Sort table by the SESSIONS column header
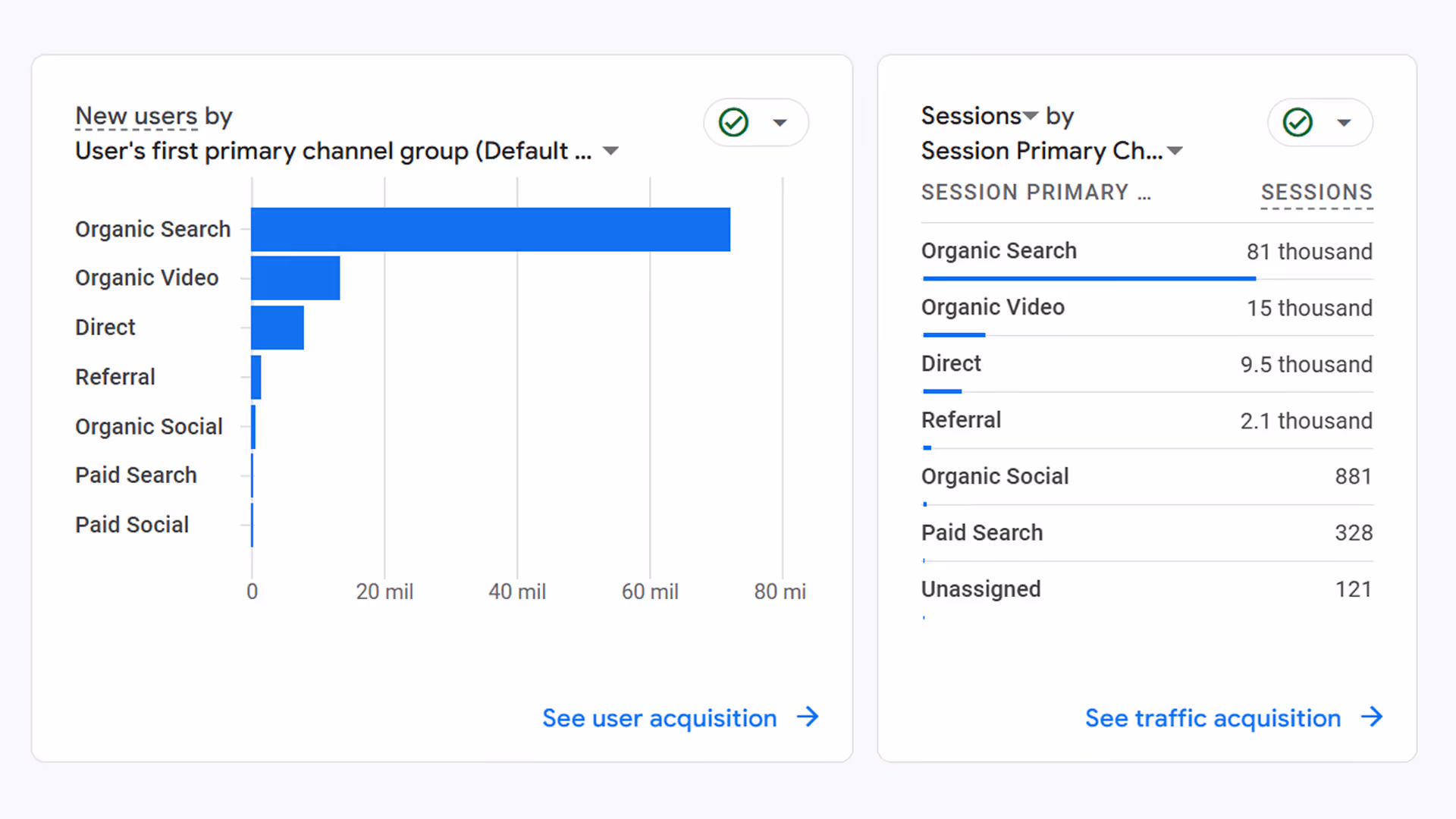Viewport: 1456px width, 819px height. 1316,192
